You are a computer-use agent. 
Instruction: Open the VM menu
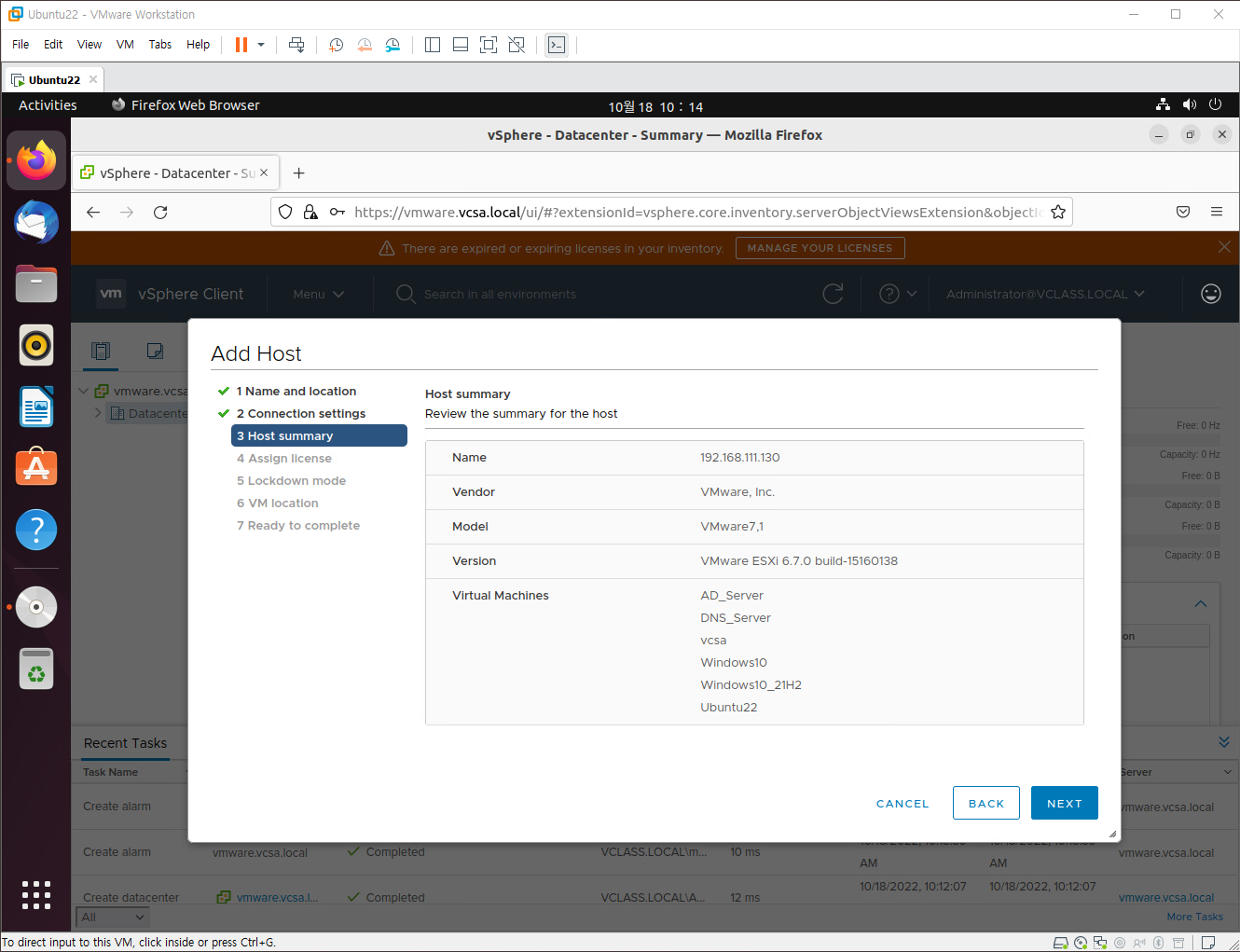[125, 45]
